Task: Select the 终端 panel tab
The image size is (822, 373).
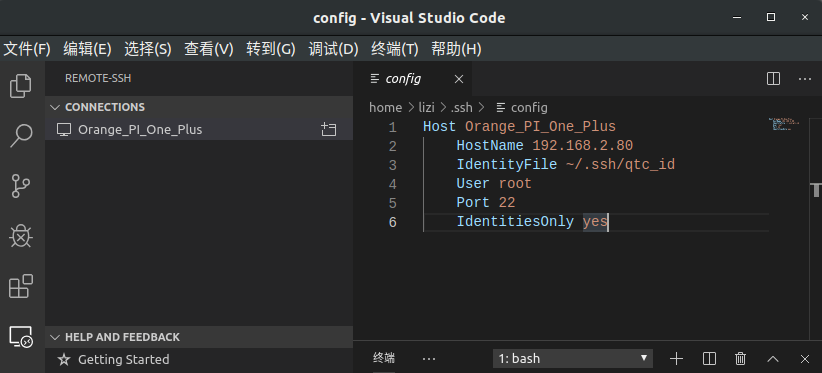Action: point(384,359)
